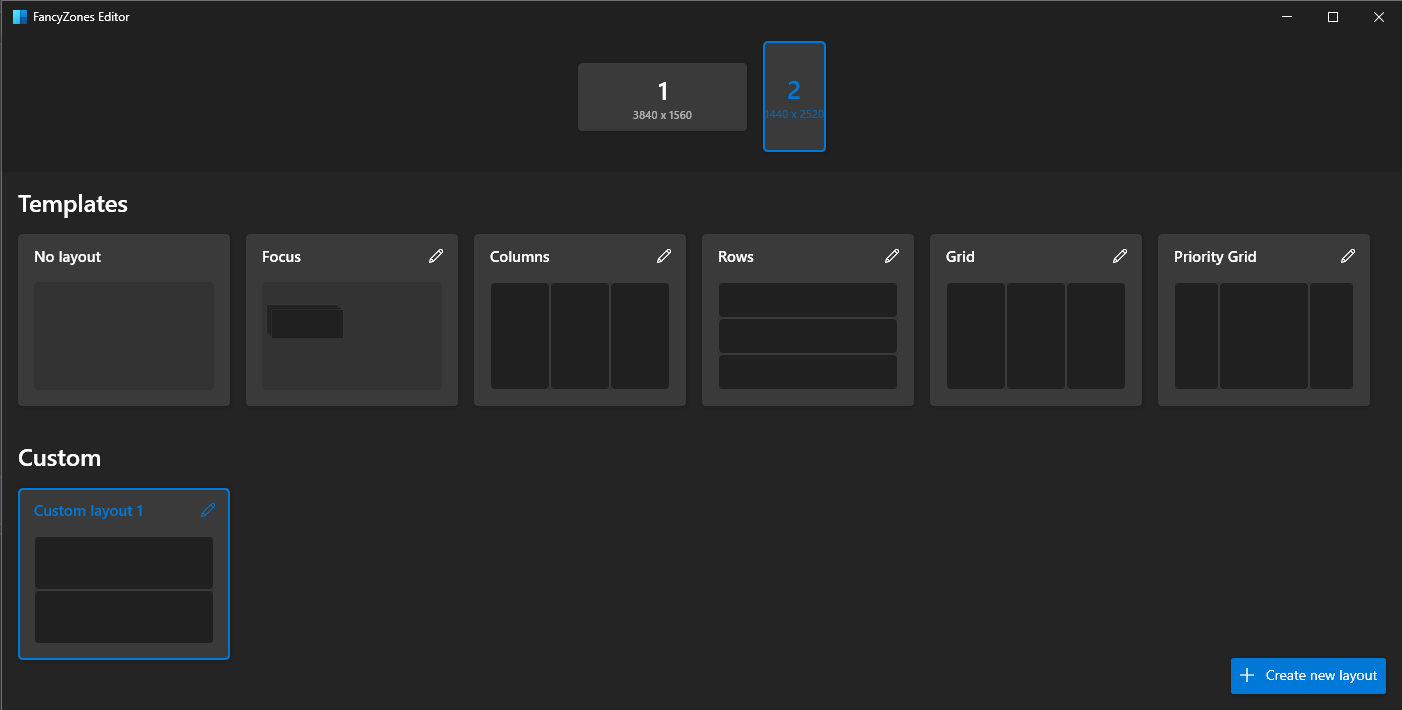Click the plus icon on Create new layout
This screenshot has width=1402, height=710.
point(1247,675)
